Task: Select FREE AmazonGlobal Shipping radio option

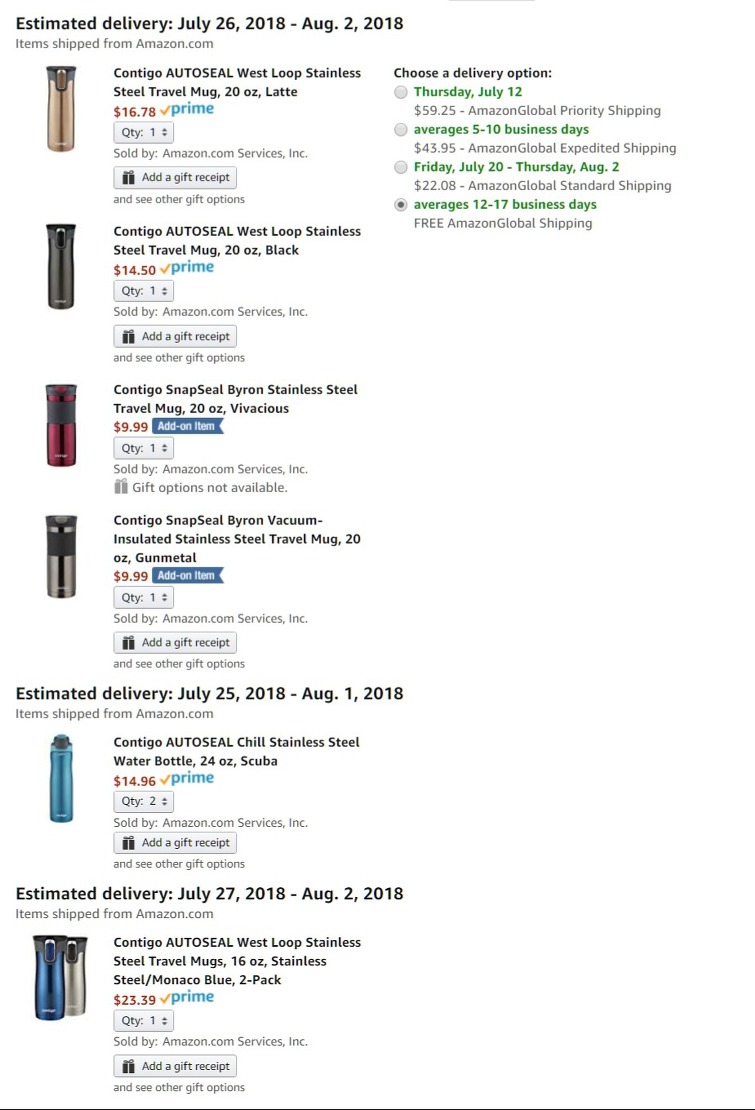Action: pos(401,205)
